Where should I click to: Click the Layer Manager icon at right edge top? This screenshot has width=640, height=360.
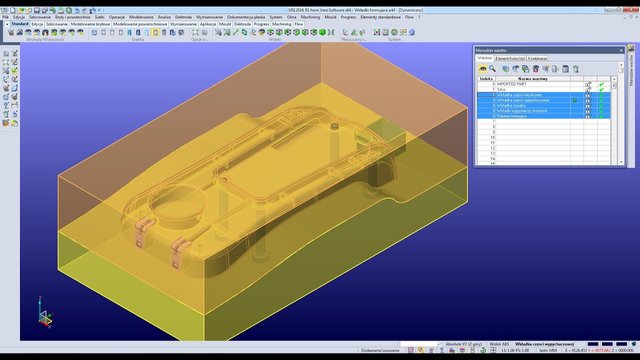[631, 48]
